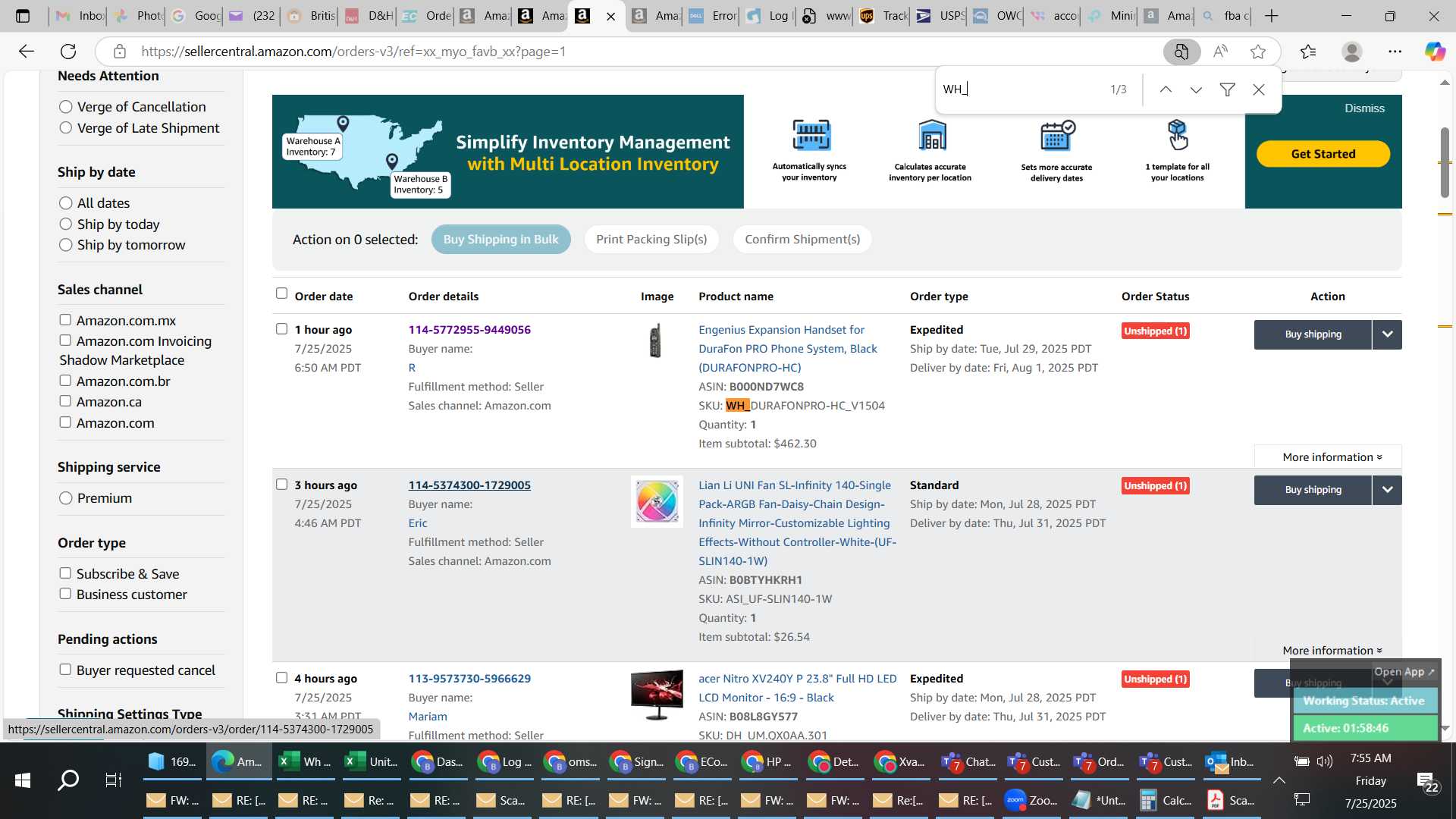This screenshot has width=1456, height=819.
Task: Switch to the Inbox browser tab
Action: [77, 15]
